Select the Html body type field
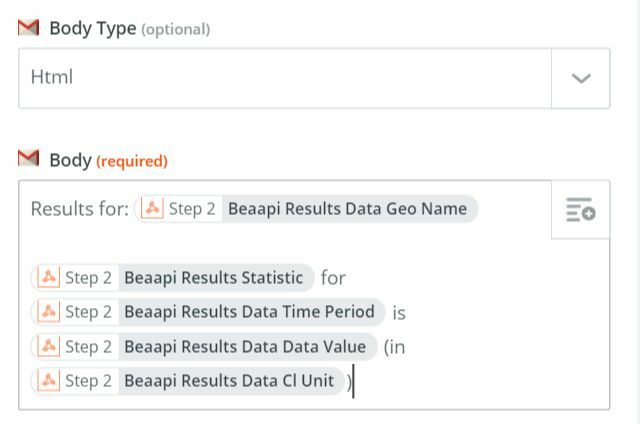Viewport: 640px width, 424px height. pos(285,78)
